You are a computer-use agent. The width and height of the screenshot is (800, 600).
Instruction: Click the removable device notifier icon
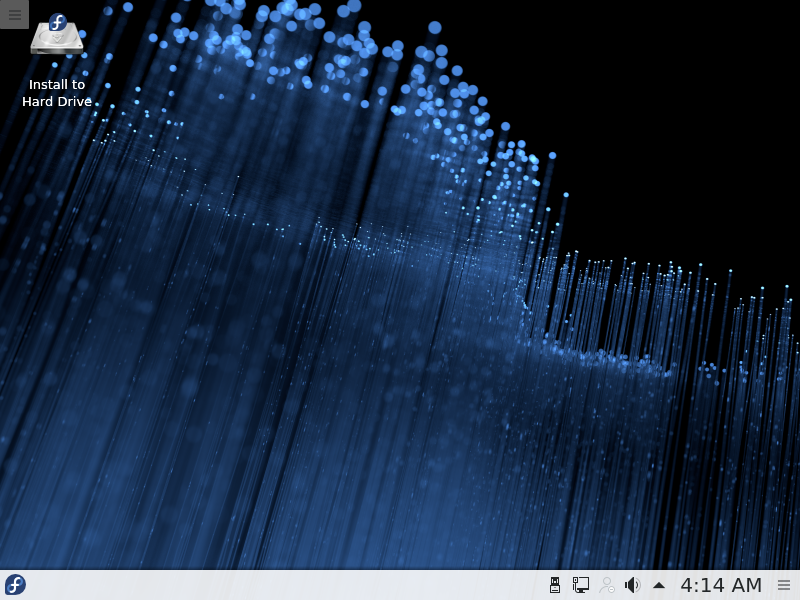(x=555, y=585)
